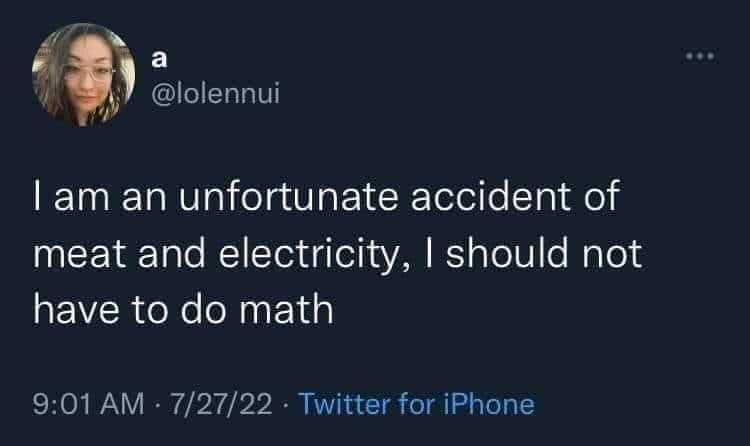Click the word "have" in the tweet
The image size is (750, 446).
click(x=76, y=310)
